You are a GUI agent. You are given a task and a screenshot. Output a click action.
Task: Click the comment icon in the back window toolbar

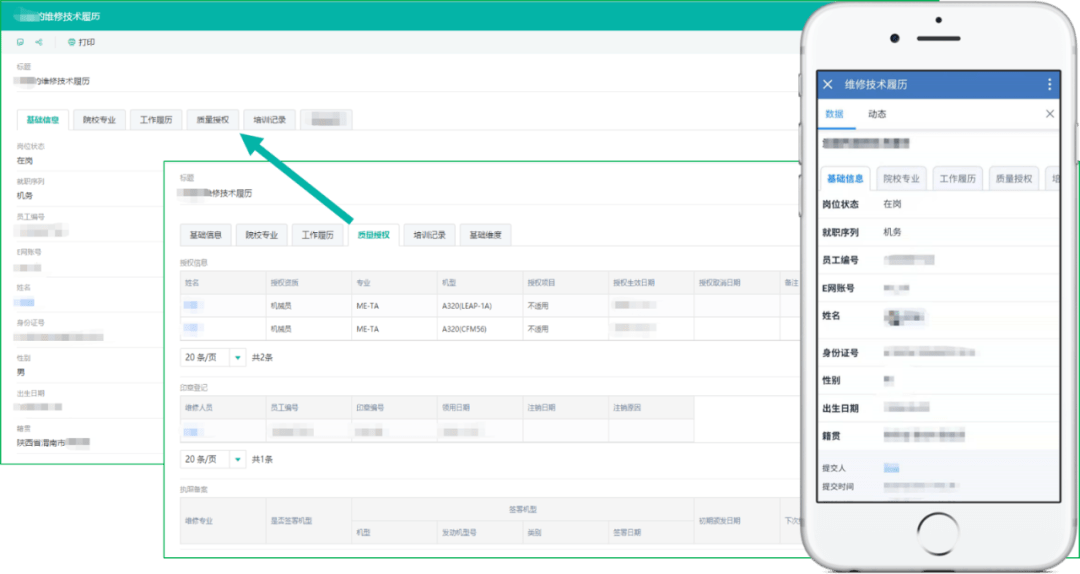20,42
